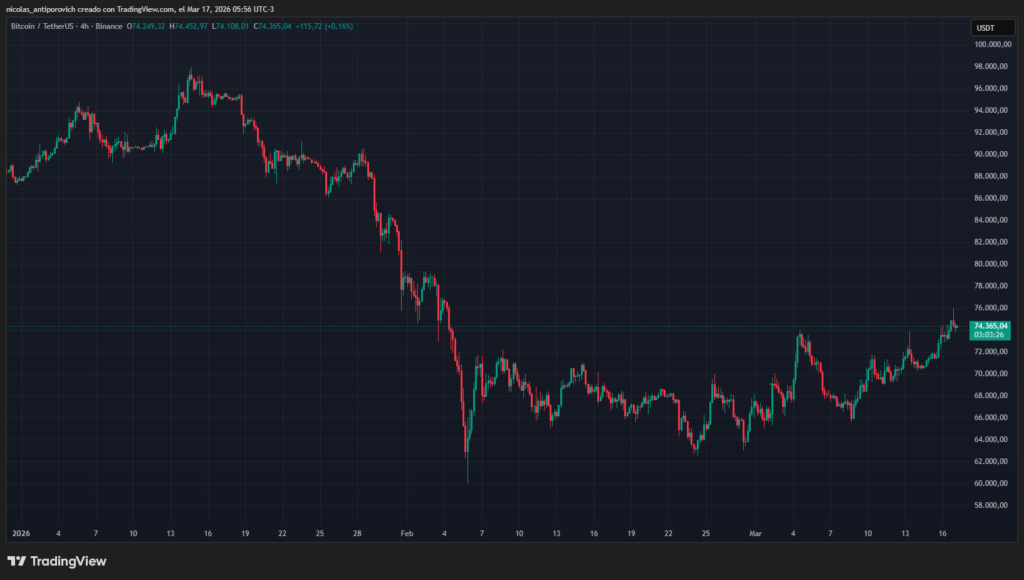
Task: Click the TradingView logo icon
Action: (18, 562)
